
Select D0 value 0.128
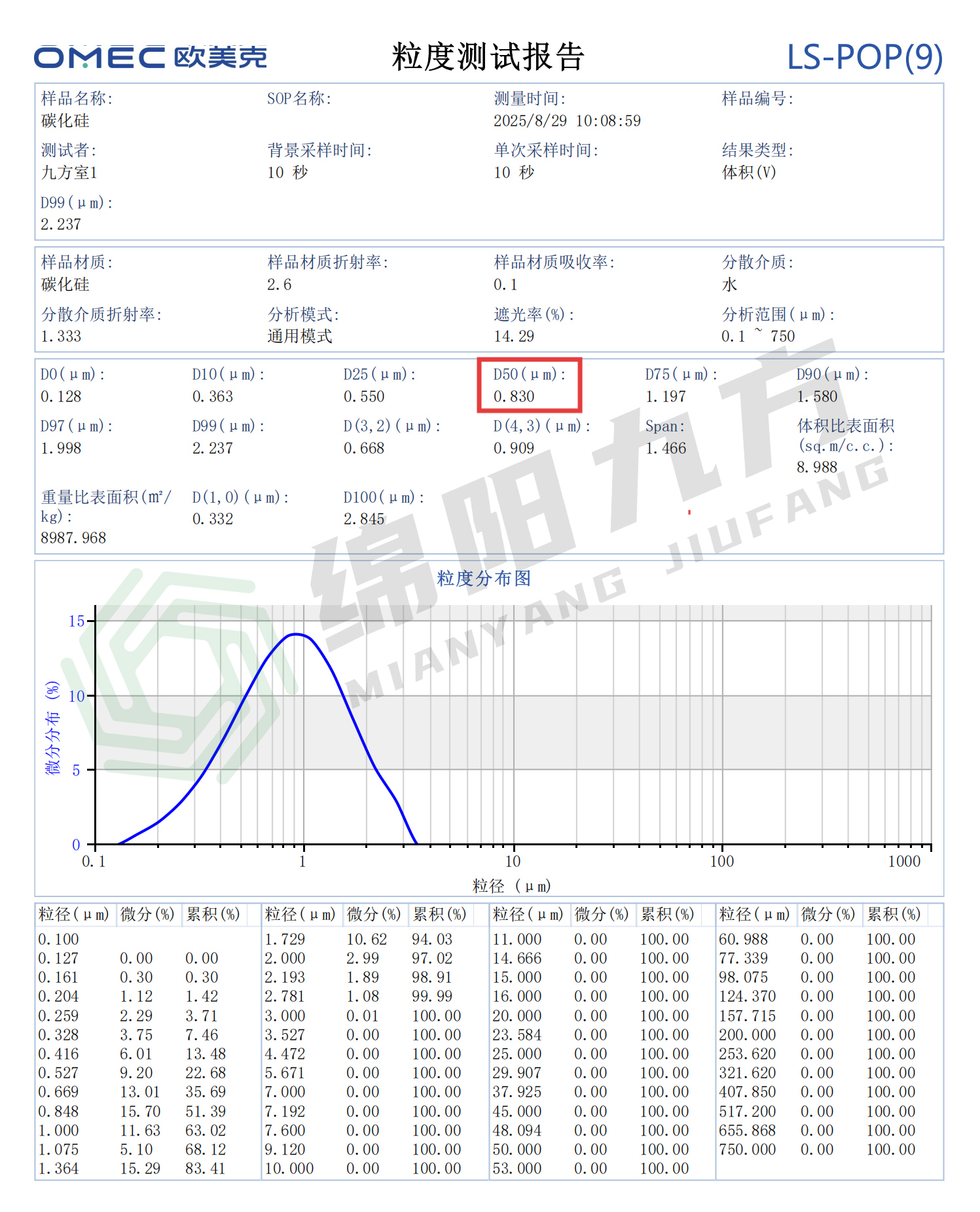pyautogui.click(x=61, y=396)
